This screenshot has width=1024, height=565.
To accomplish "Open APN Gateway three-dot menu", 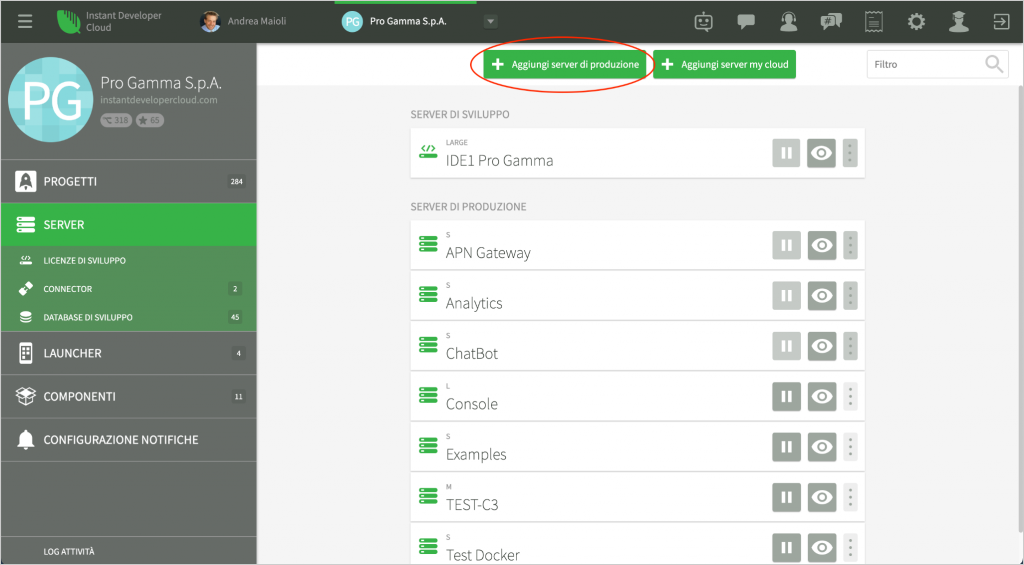I will [x=850, y=245].
